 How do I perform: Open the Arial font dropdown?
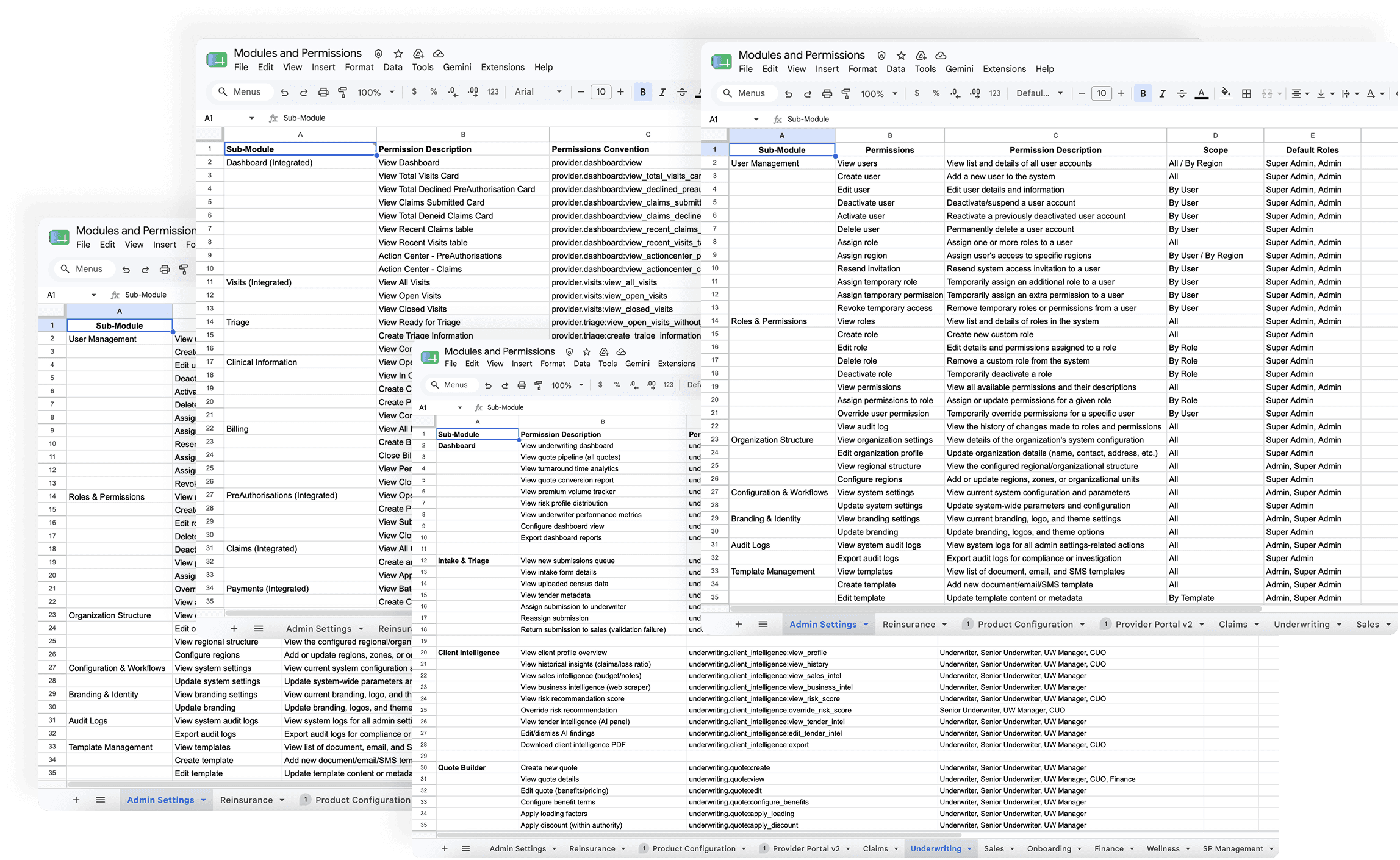tap(538, 92)
